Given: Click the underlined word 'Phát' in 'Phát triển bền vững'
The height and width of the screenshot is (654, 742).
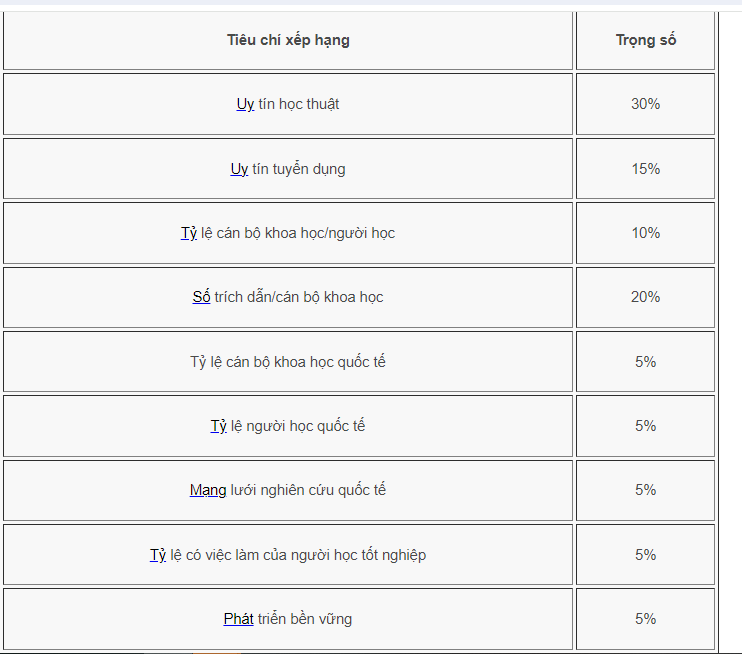Looking at the screenshot, I should (x=238, y=619).
